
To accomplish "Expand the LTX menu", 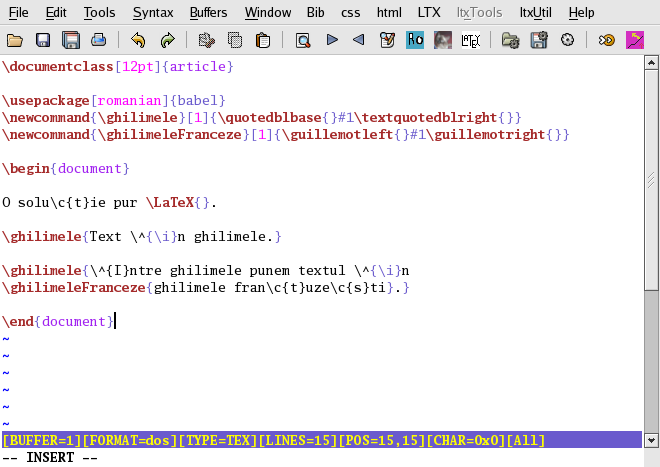I will 428,13.
